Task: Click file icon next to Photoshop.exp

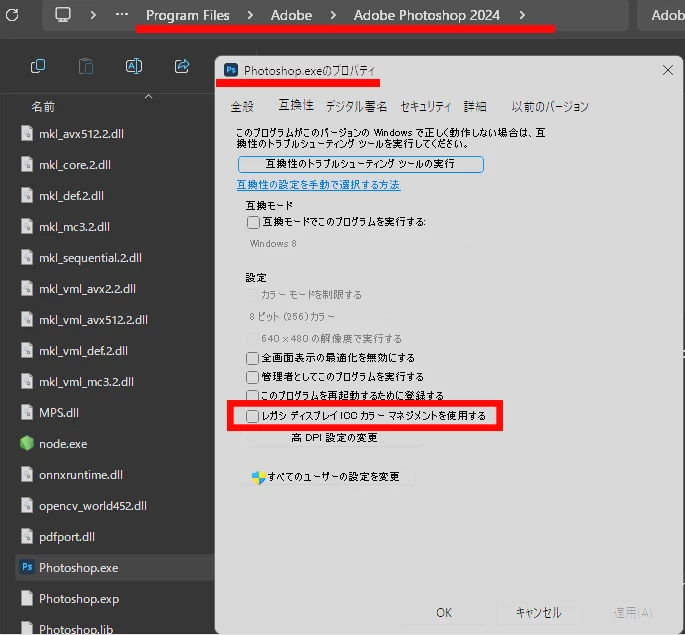Action: point(27,598)
